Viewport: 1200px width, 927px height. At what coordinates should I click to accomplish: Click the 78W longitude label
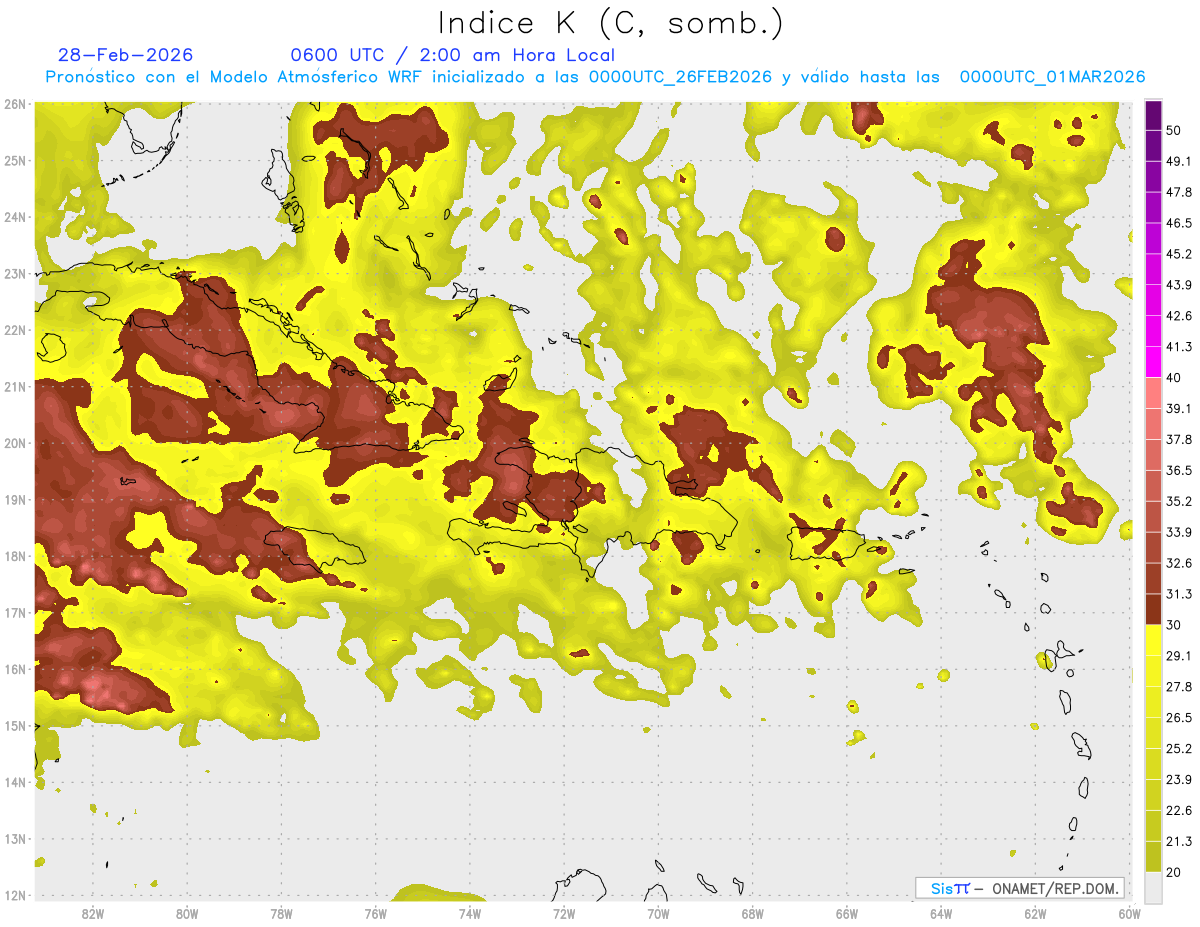pos(281,913)
